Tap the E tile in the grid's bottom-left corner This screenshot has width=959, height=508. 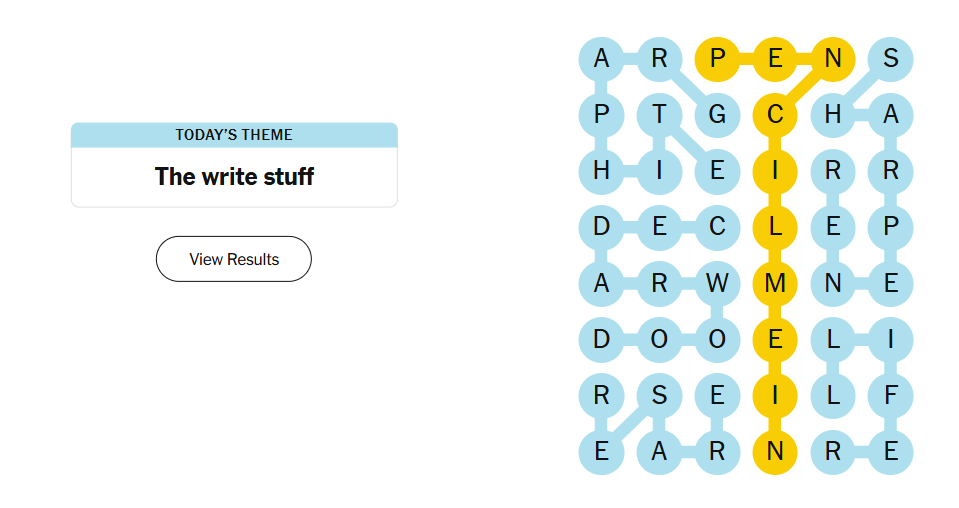point(601,452)
